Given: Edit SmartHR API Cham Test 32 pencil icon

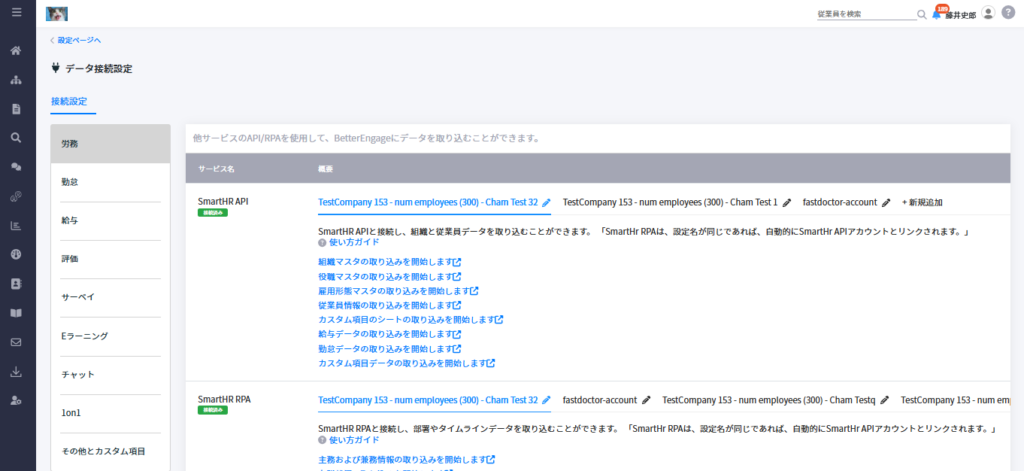Looking at the screenshot, I should [547, 203].
